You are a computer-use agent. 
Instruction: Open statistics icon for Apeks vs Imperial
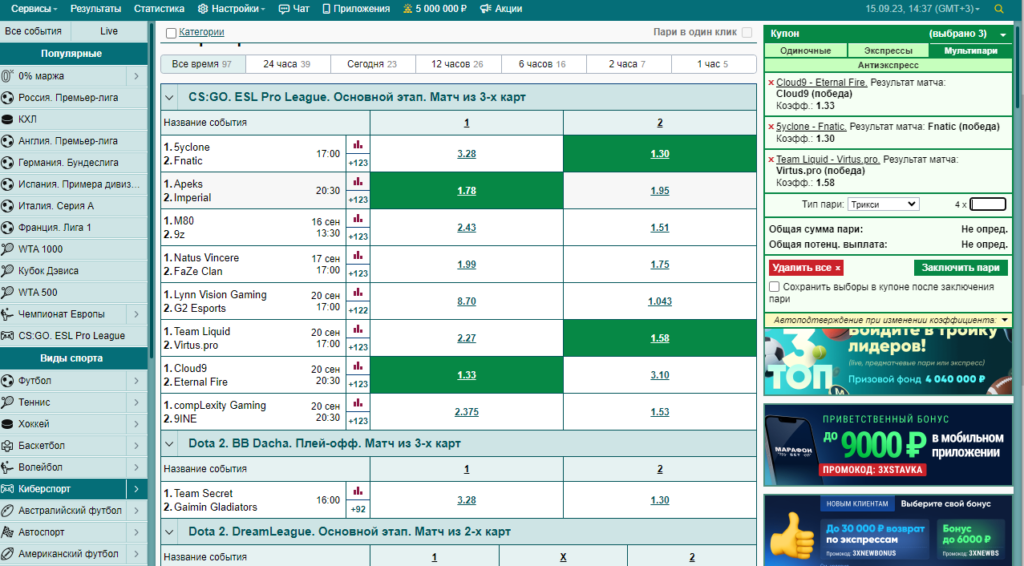tap(358, 181)
